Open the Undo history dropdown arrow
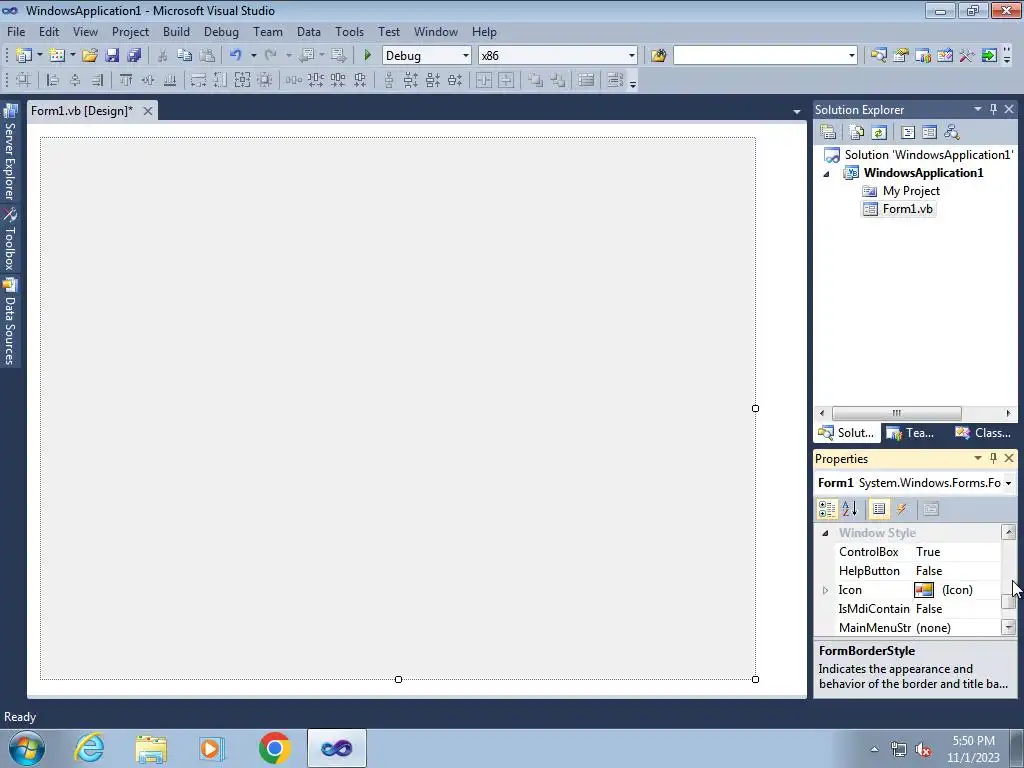The image size is (1024, 768). click(253, 56)
